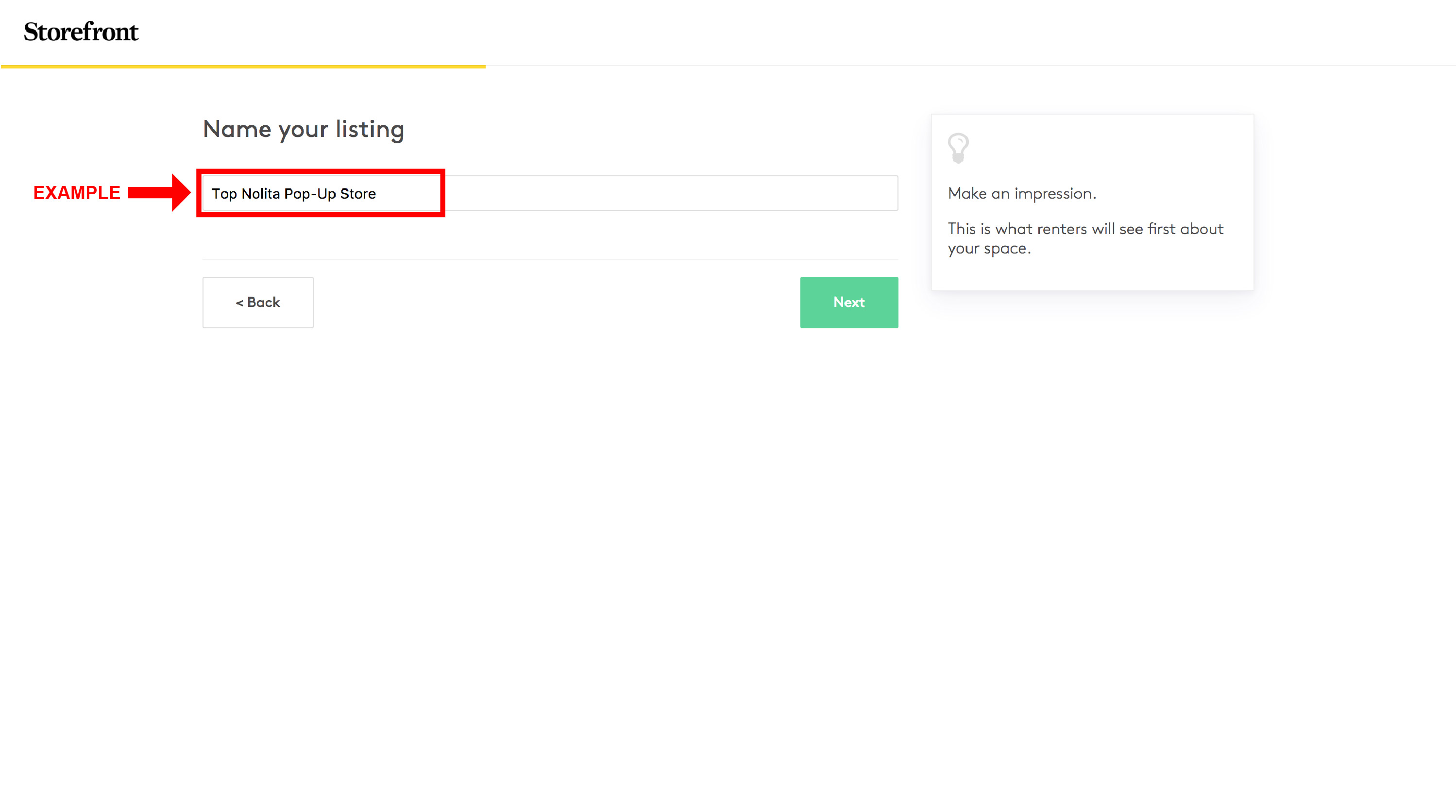This screenshot has width=1456, height=812.
Task: Click the Name your listing heading
Action: (x=304, y=129)
